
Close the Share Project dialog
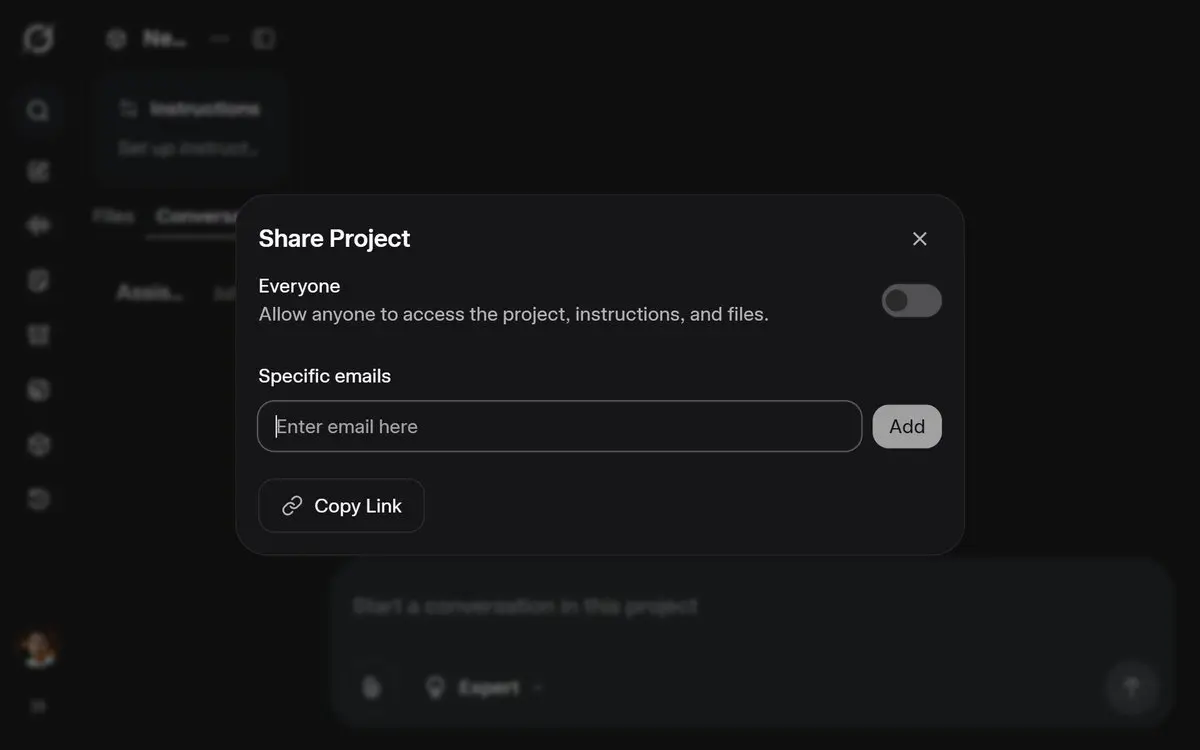point(920,239)
